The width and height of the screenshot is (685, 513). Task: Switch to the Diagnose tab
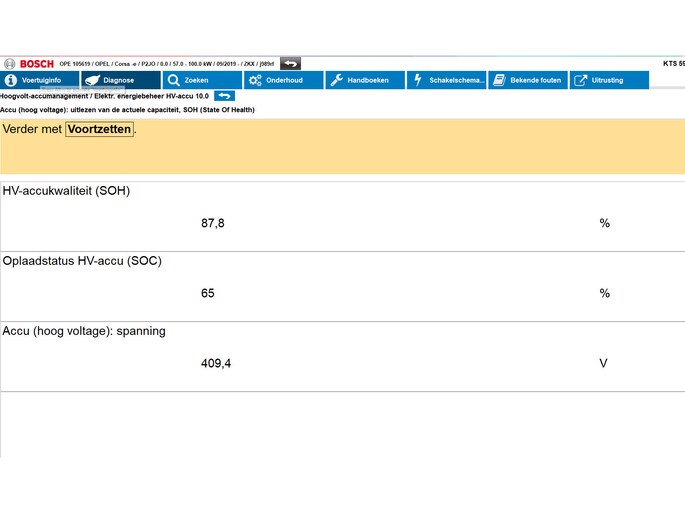[x=119, y=80]
